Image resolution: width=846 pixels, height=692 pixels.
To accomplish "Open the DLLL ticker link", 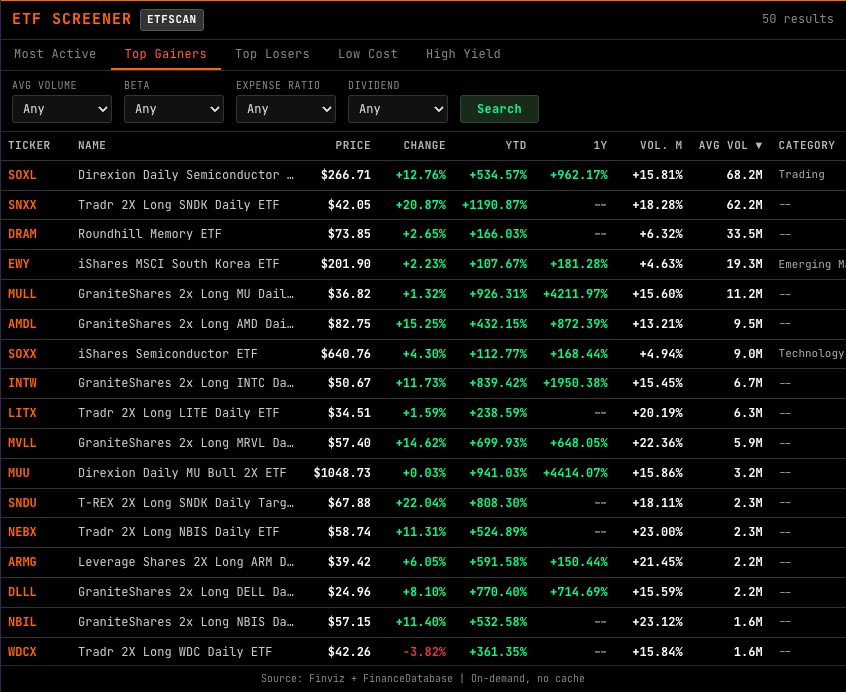I will point(22,592).
